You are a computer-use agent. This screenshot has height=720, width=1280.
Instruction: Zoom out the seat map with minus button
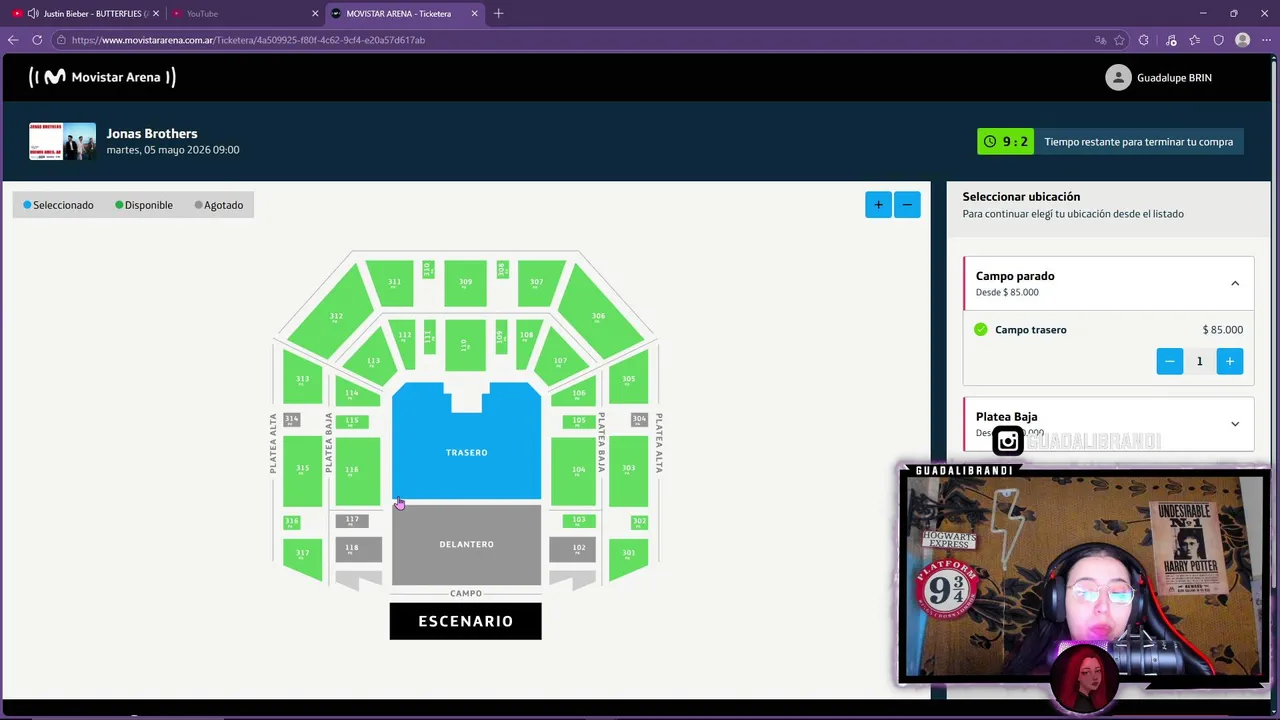point(907,205)
